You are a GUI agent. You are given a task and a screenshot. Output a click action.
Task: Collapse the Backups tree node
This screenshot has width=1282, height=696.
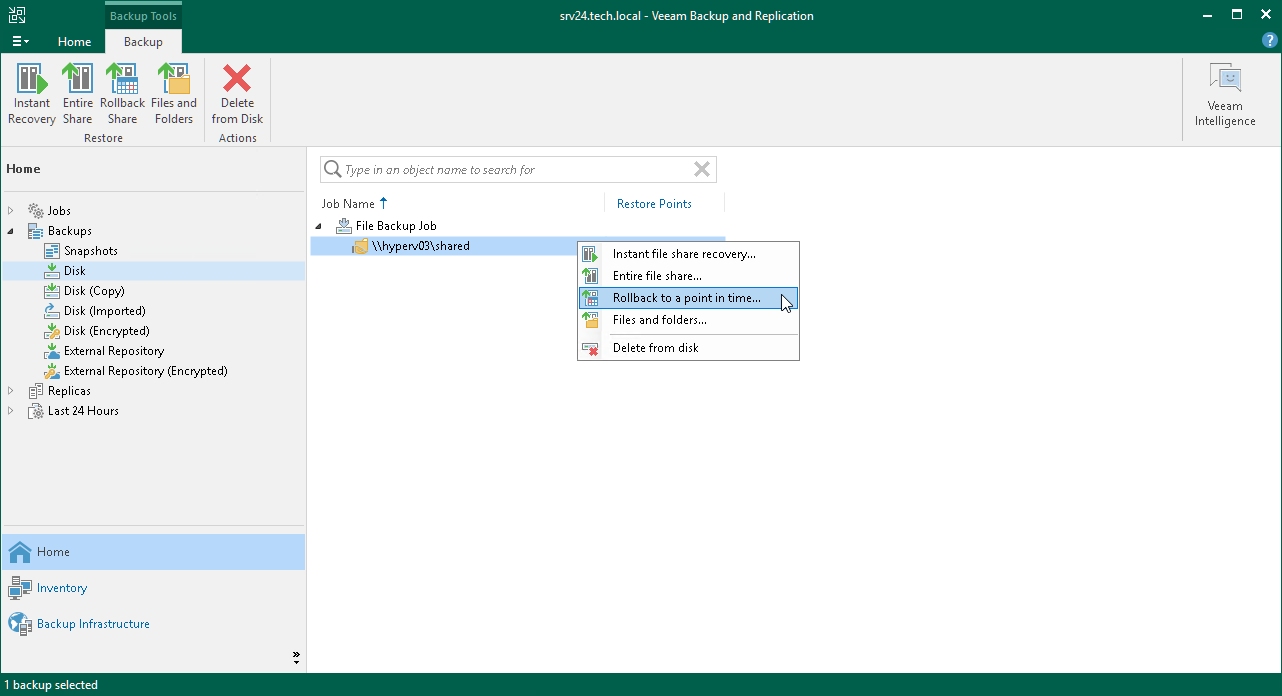coord(8,230)
